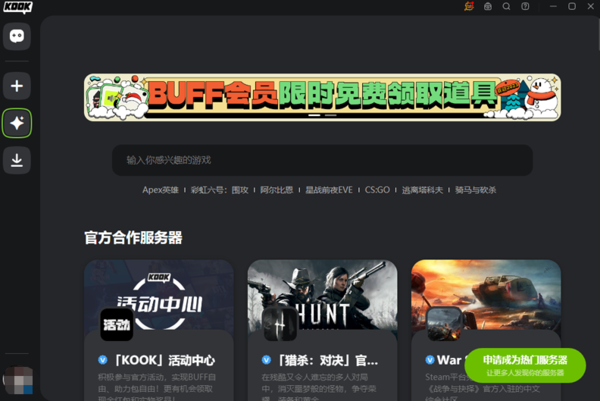Viewport: 600px width, 401px height.
Task: Focus the 输入你感兴趣的游戏 search field
Action: pyautogui.click(x=322, y=160)
